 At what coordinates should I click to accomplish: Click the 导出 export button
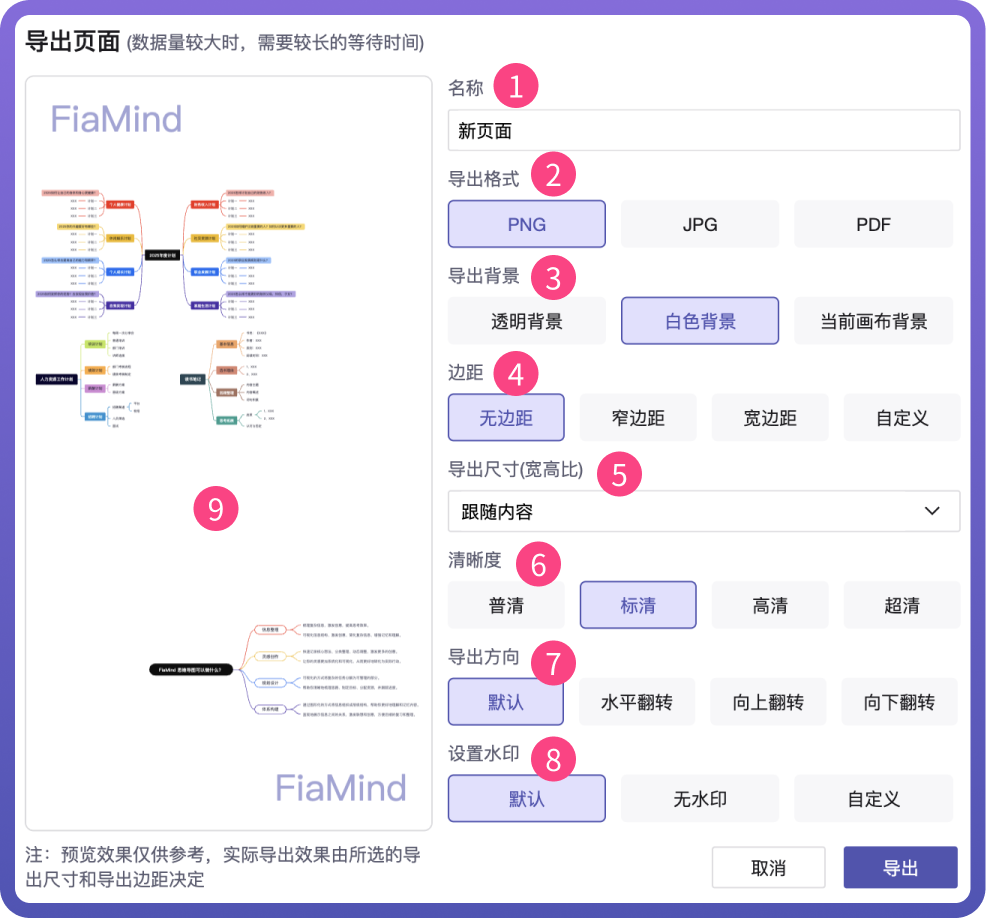[900, 868]
